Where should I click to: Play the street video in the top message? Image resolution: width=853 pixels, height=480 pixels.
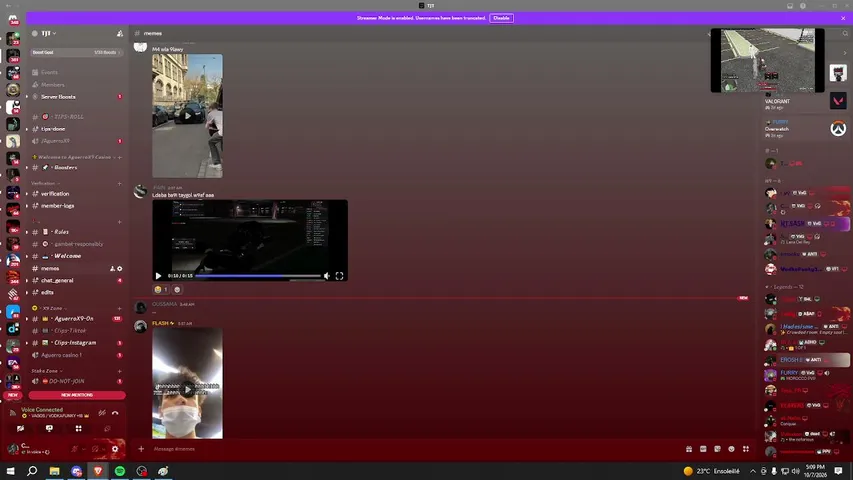(187, 115)
